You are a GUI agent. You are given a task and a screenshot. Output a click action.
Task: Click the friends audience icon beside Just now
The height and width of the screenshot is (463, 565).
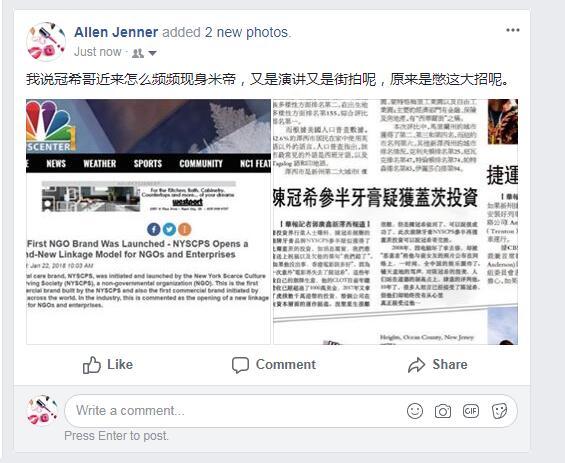click(x=138, y=53)
